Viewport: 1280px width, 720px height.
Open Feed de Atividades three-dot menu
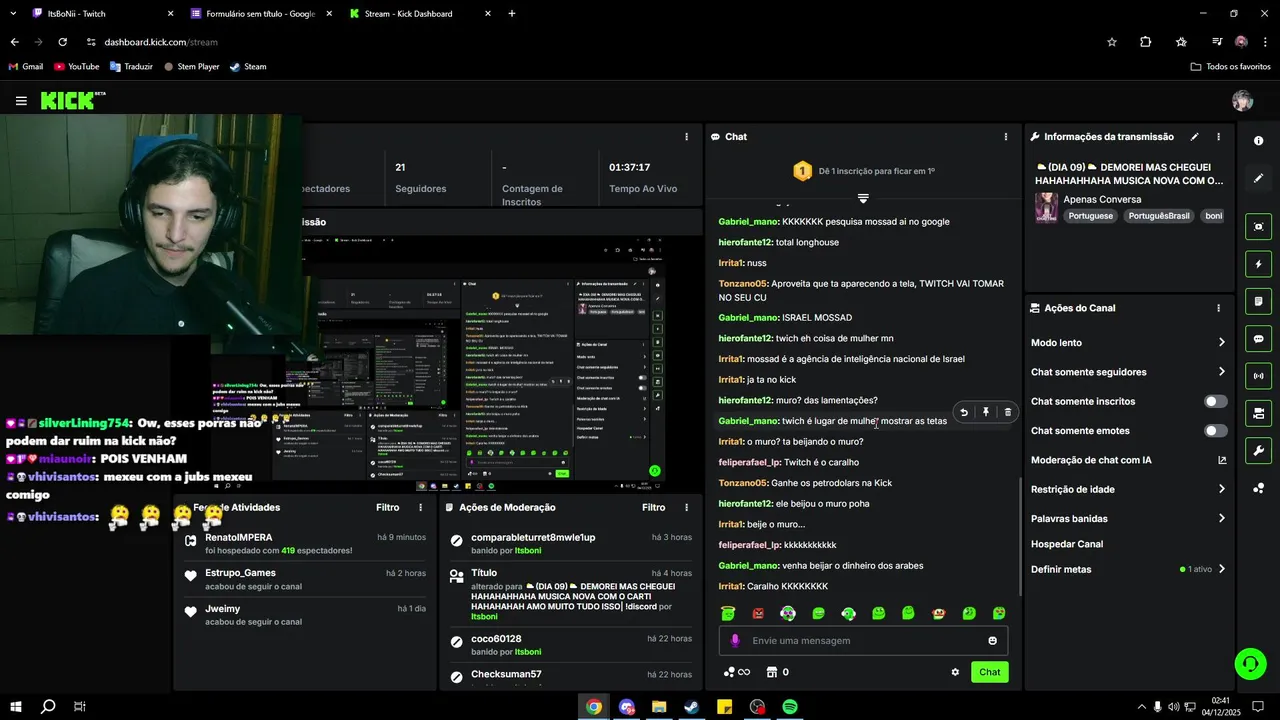pos(420,508)
